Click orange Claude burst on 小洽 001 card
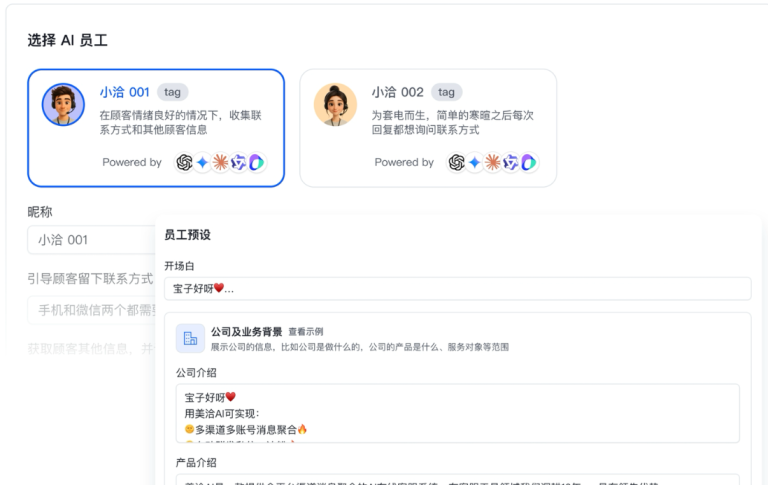 pyautogui.click(x=220, y=162)
